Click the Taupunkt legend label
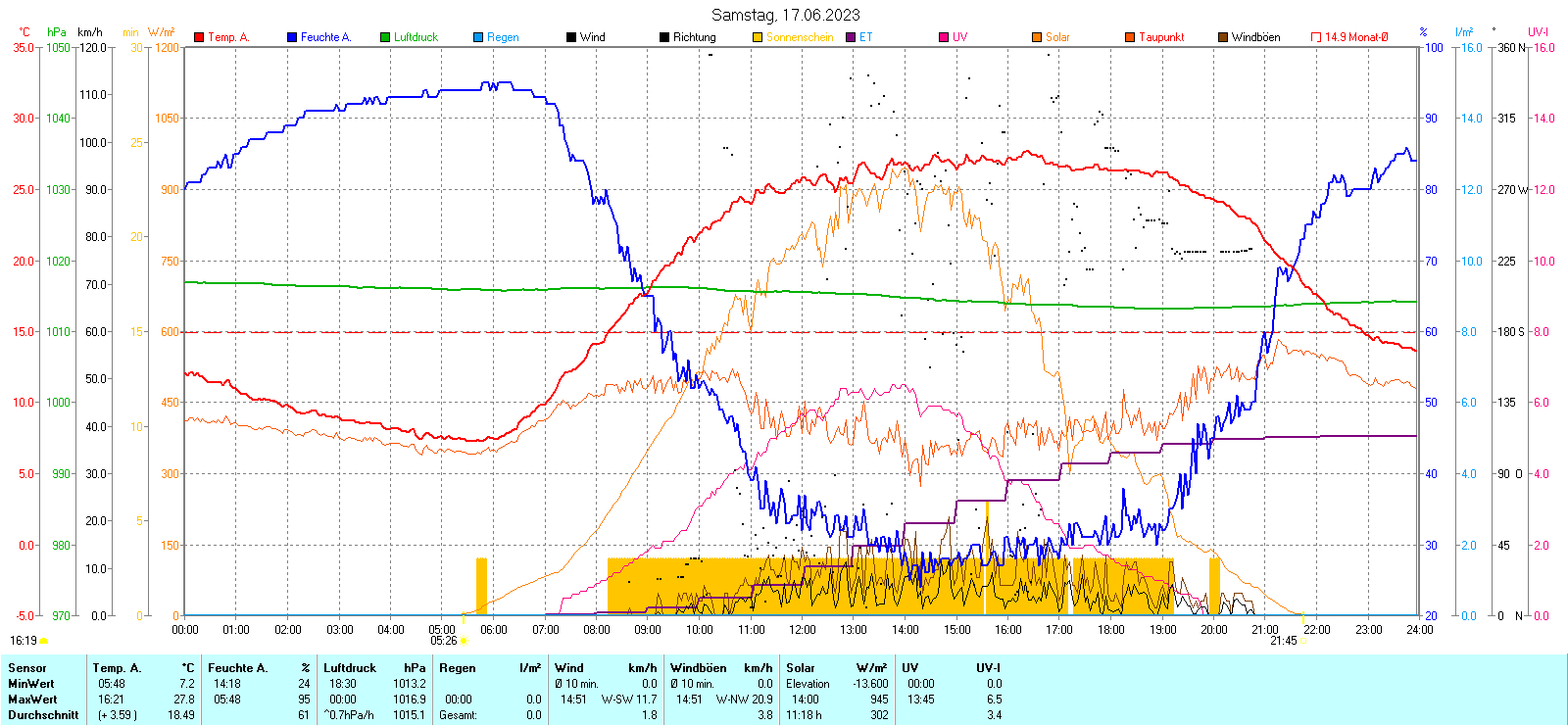Screen dimensions: 1568x725 [1161, 37]
